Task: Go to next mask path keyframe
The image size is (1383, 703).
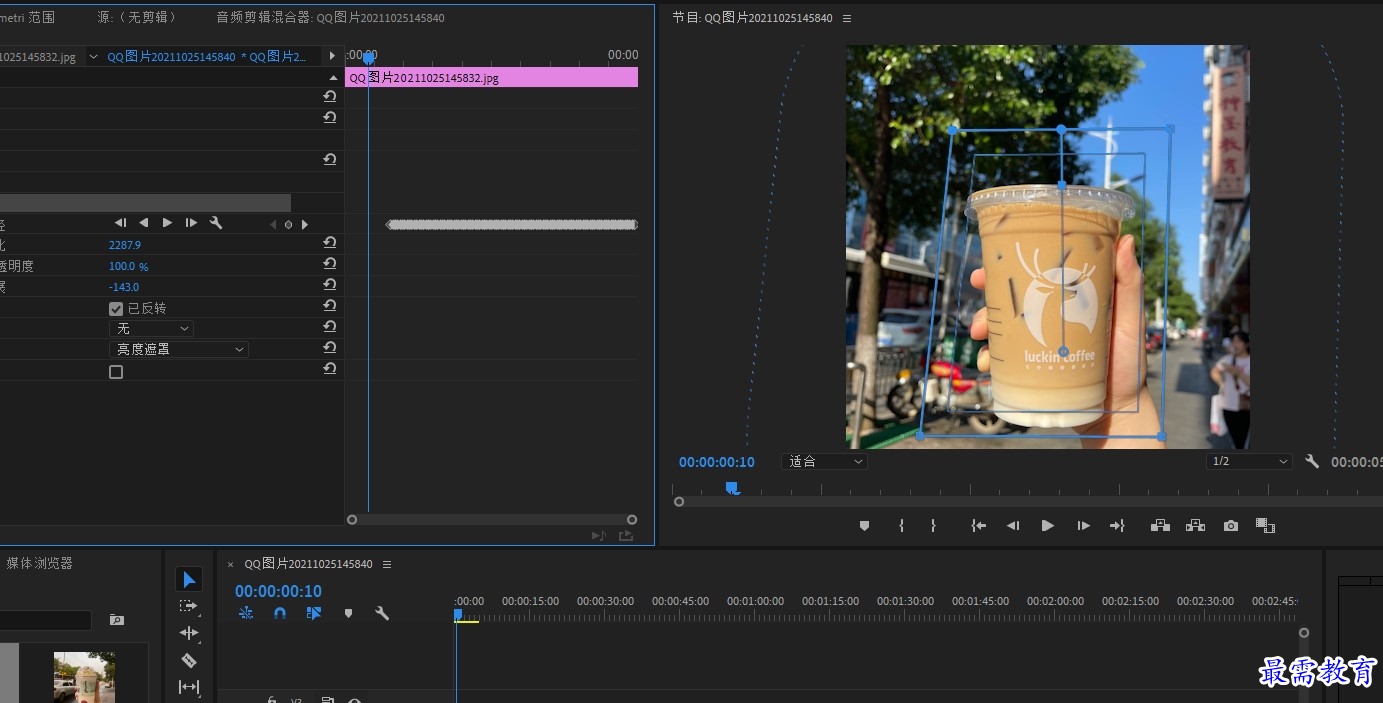Action: 305,224
